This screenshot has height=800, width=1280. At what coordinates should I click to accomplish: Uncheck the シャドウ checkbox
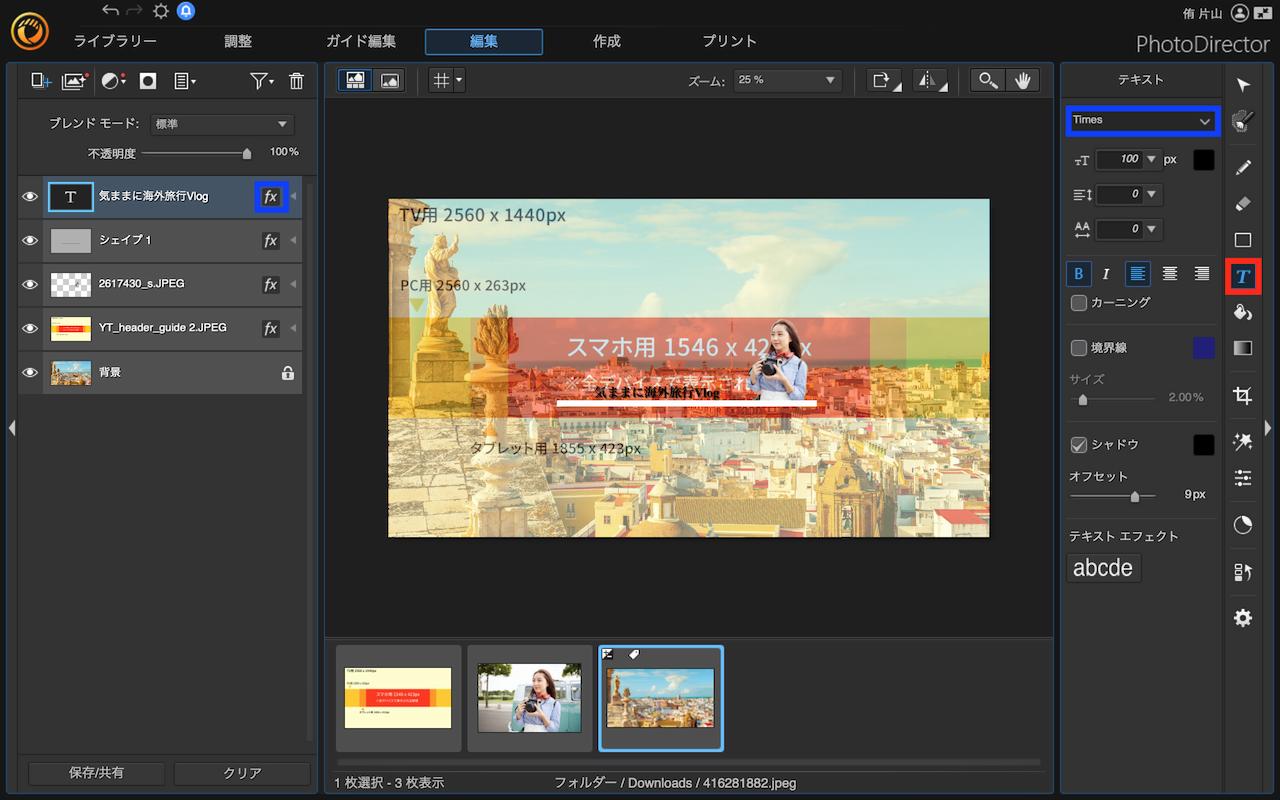[1079, 444]
